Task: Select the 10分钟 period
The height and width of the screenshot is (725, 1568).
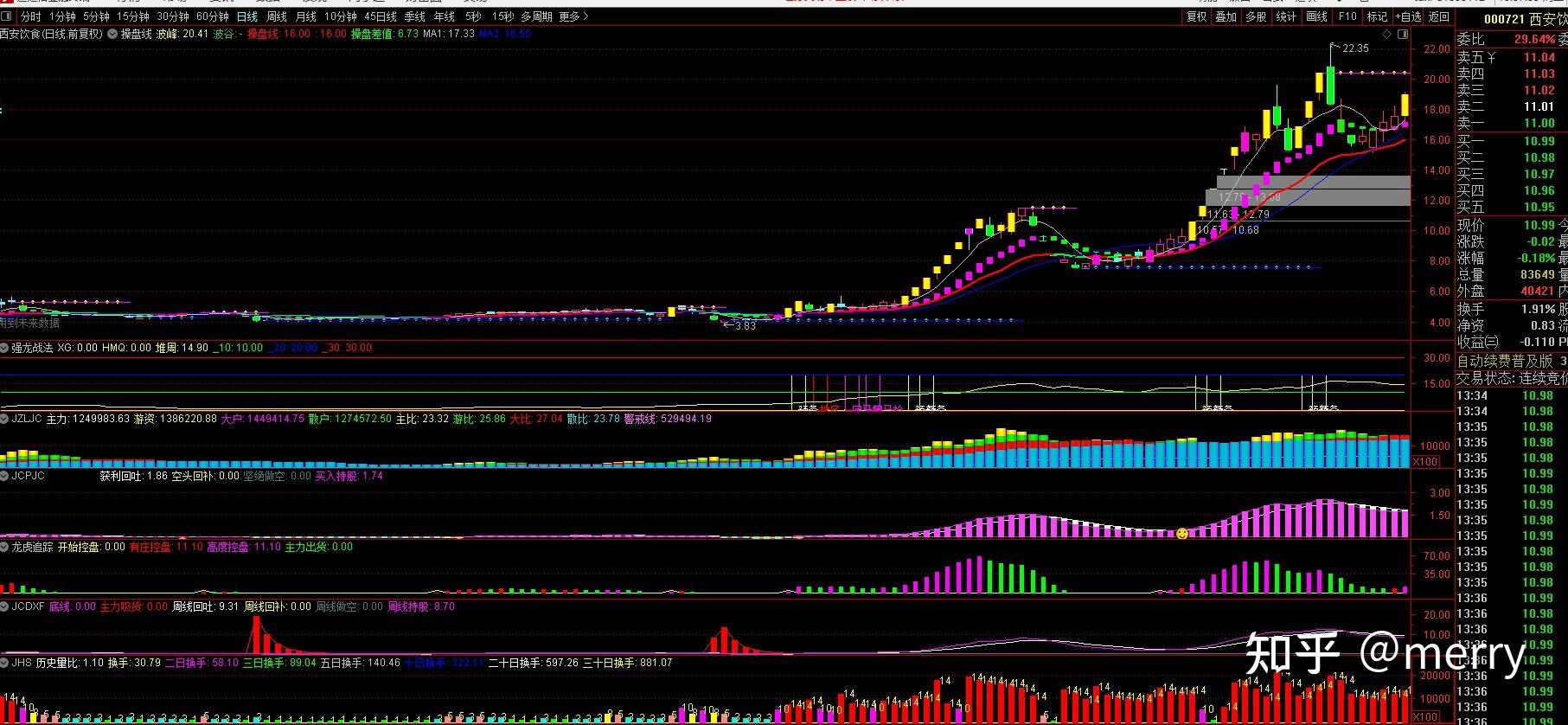Action: click(341, 17)
